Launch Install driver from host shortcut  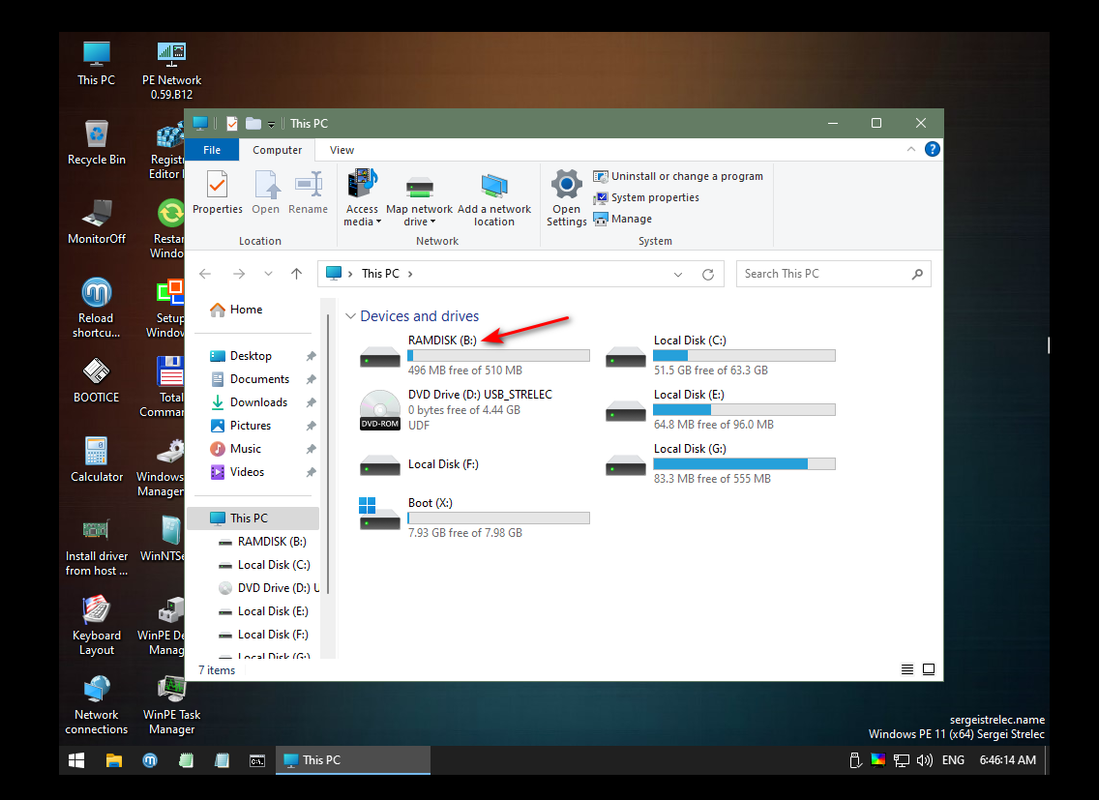click(97, 547)
